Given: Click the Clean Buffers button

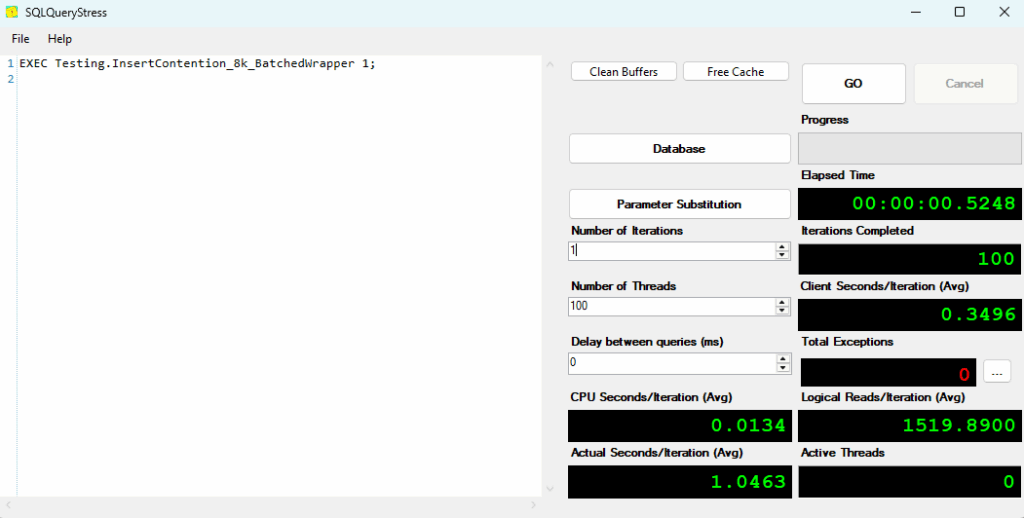Looking at the screenshot, I should pos(624,72).
